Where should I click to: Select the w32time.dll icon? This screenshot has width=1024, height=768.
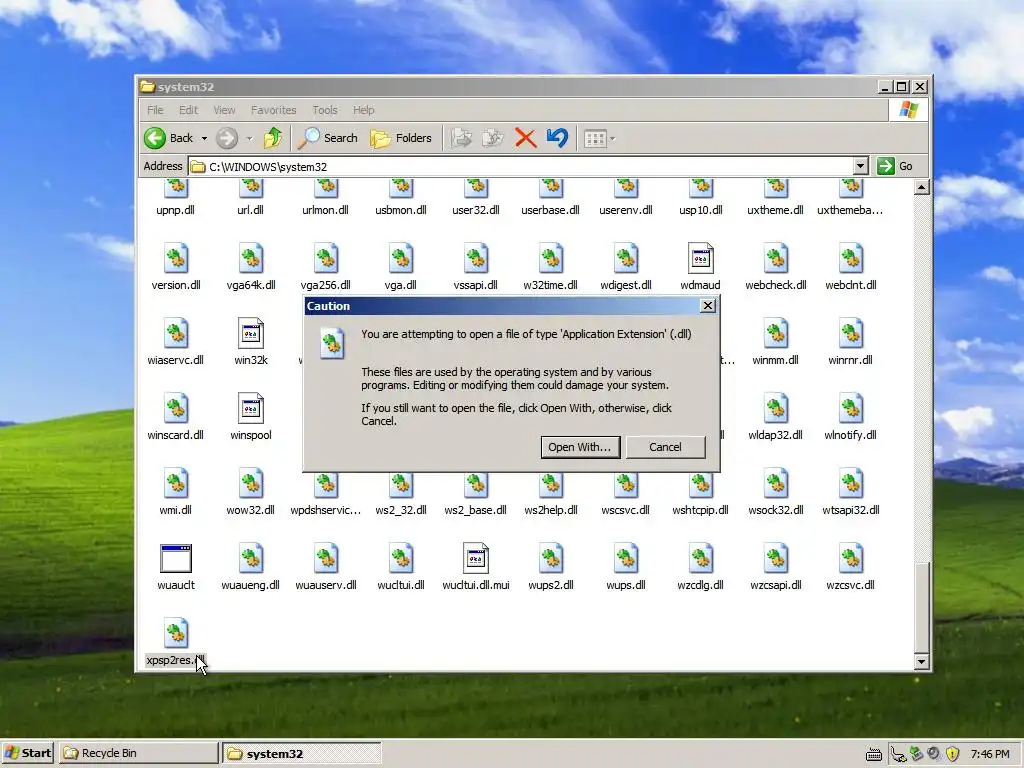tap(551, 259)
